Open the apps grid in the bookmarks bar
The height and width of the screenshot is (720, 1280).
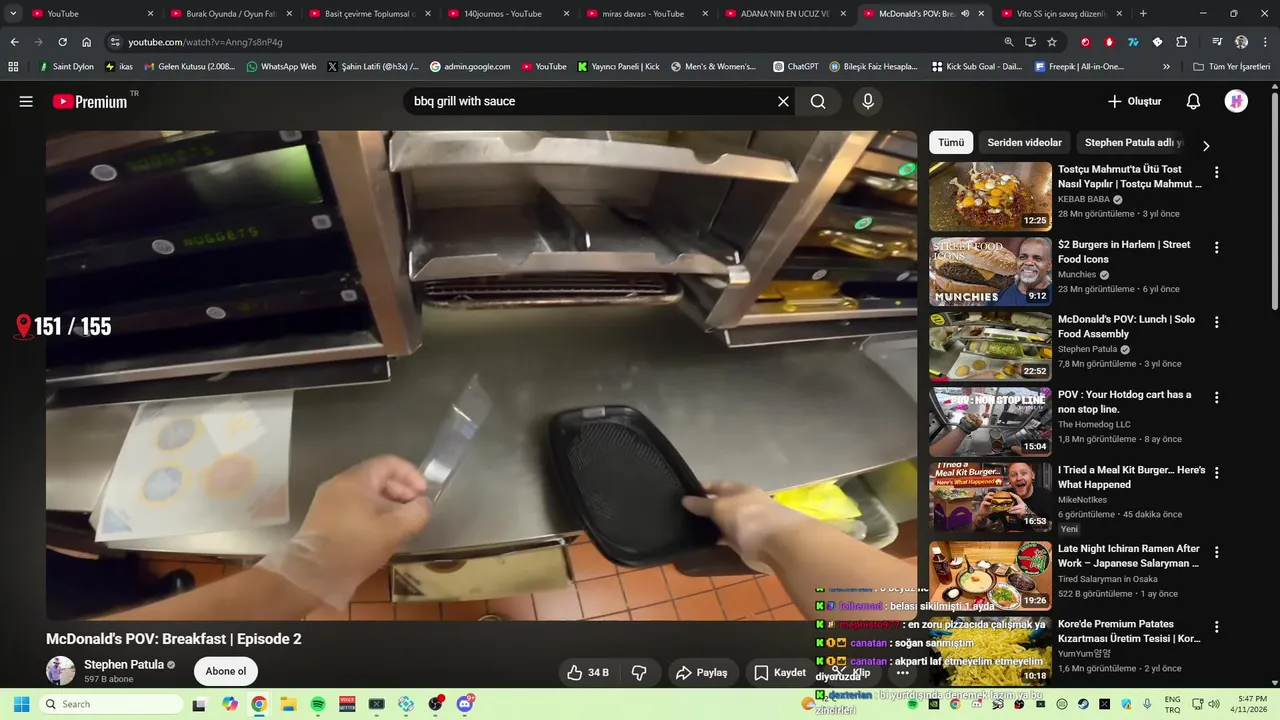pyautogui.click(x=13, y=66)
